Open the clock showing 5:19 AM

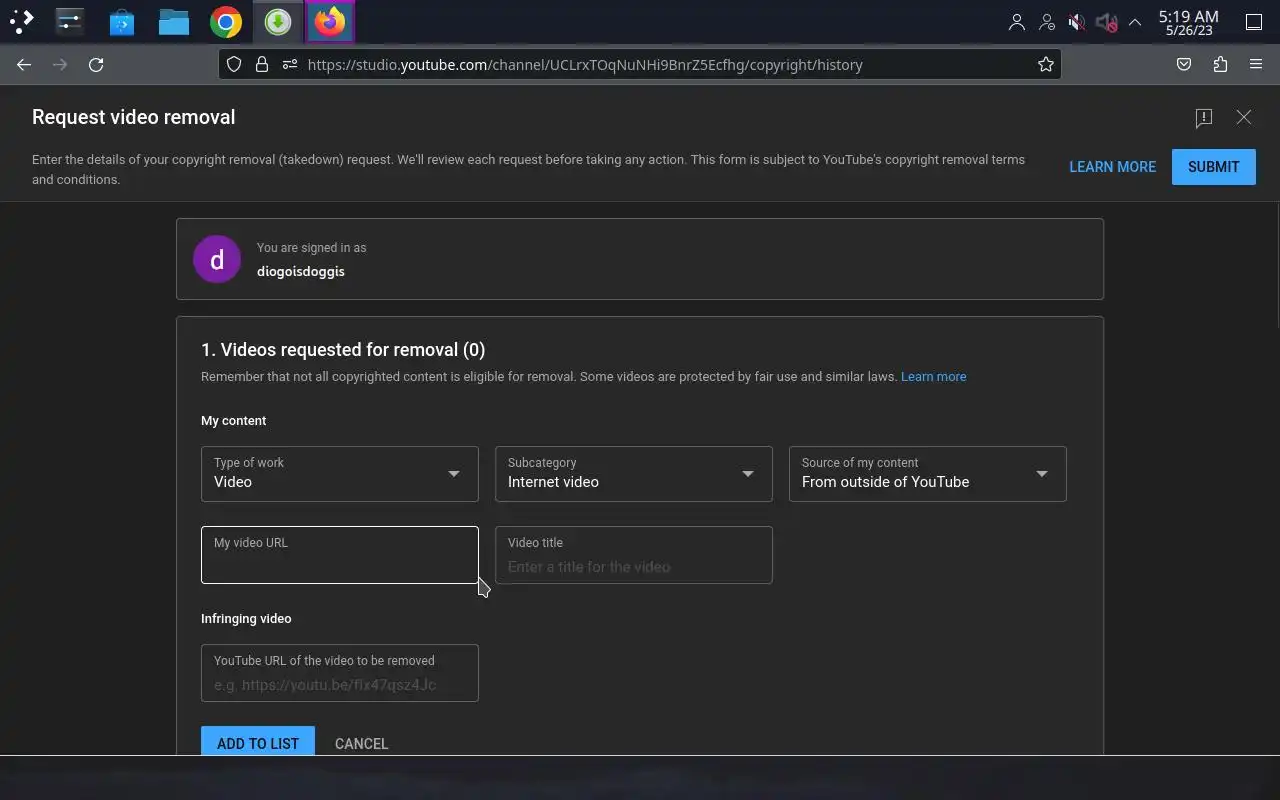coord(1188,22)
